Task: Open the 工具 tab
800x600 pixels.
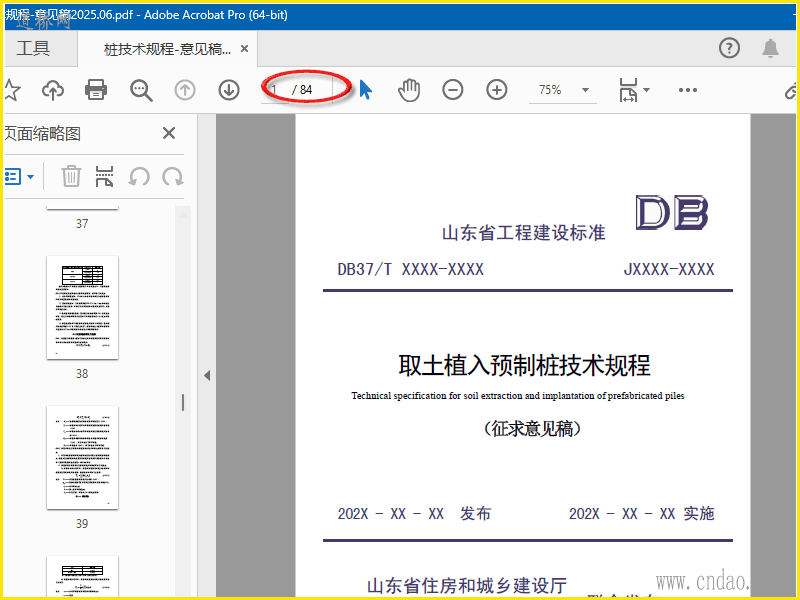Action: [34, 48]
